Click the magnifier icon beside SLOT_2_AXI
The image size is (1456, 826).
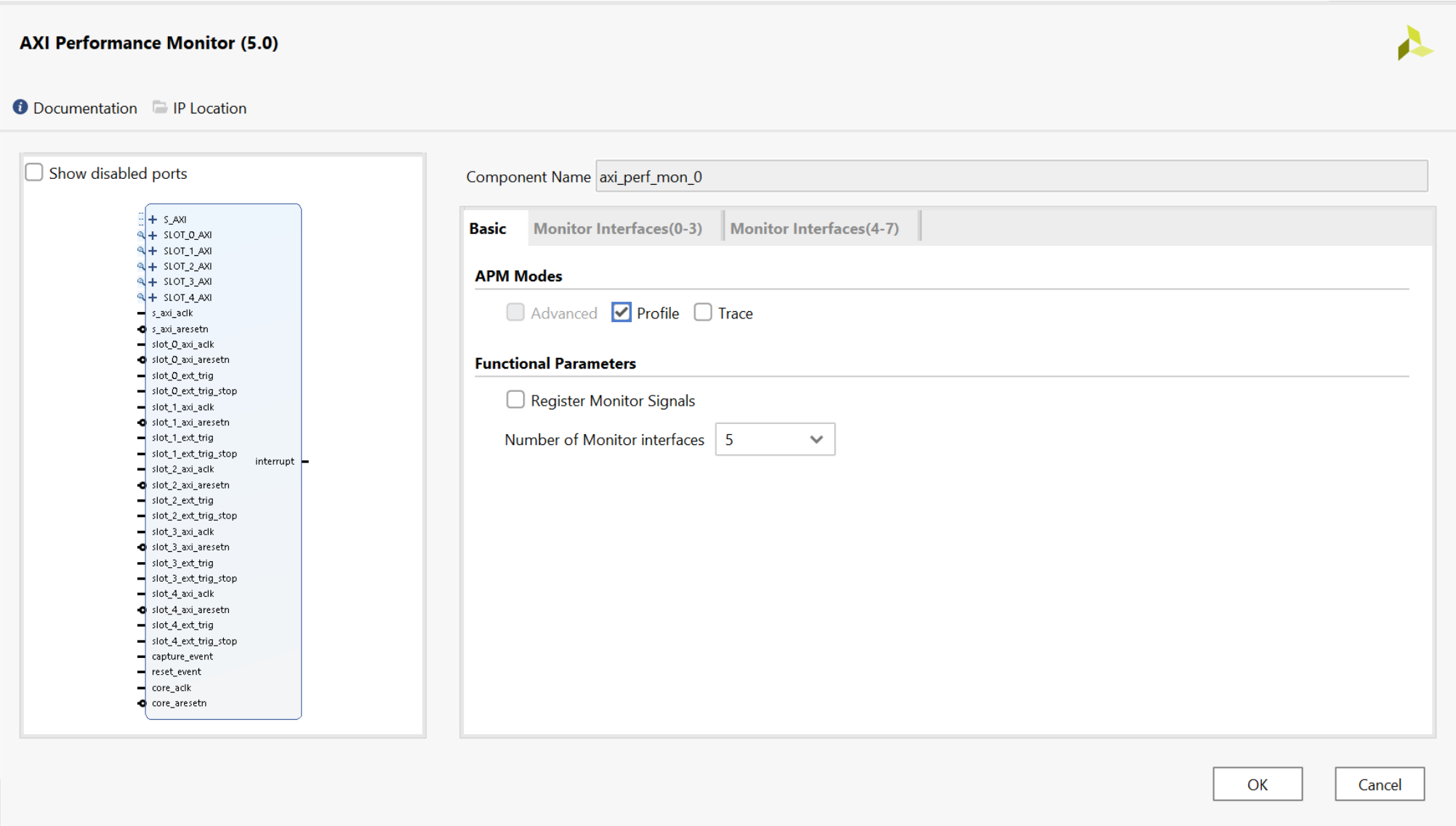click(x=141, y=266)
